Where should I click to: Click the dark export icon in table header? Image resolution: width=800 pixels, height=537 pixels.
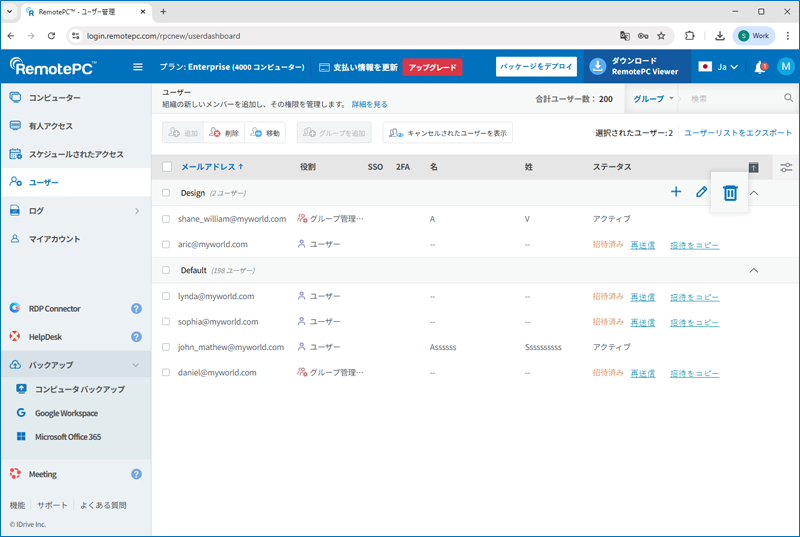754,167
